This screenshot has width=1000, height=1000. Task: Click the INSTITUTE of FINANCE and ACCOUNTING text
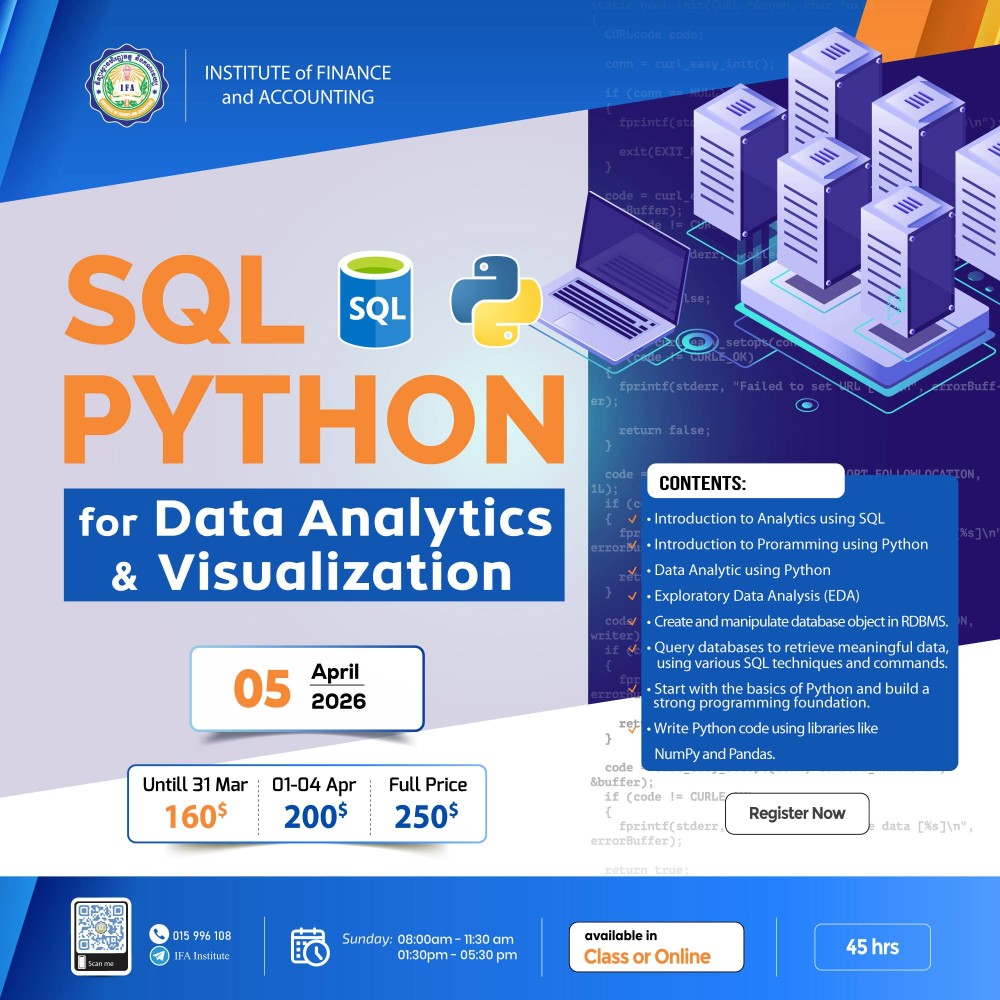[x=297, y=85]
